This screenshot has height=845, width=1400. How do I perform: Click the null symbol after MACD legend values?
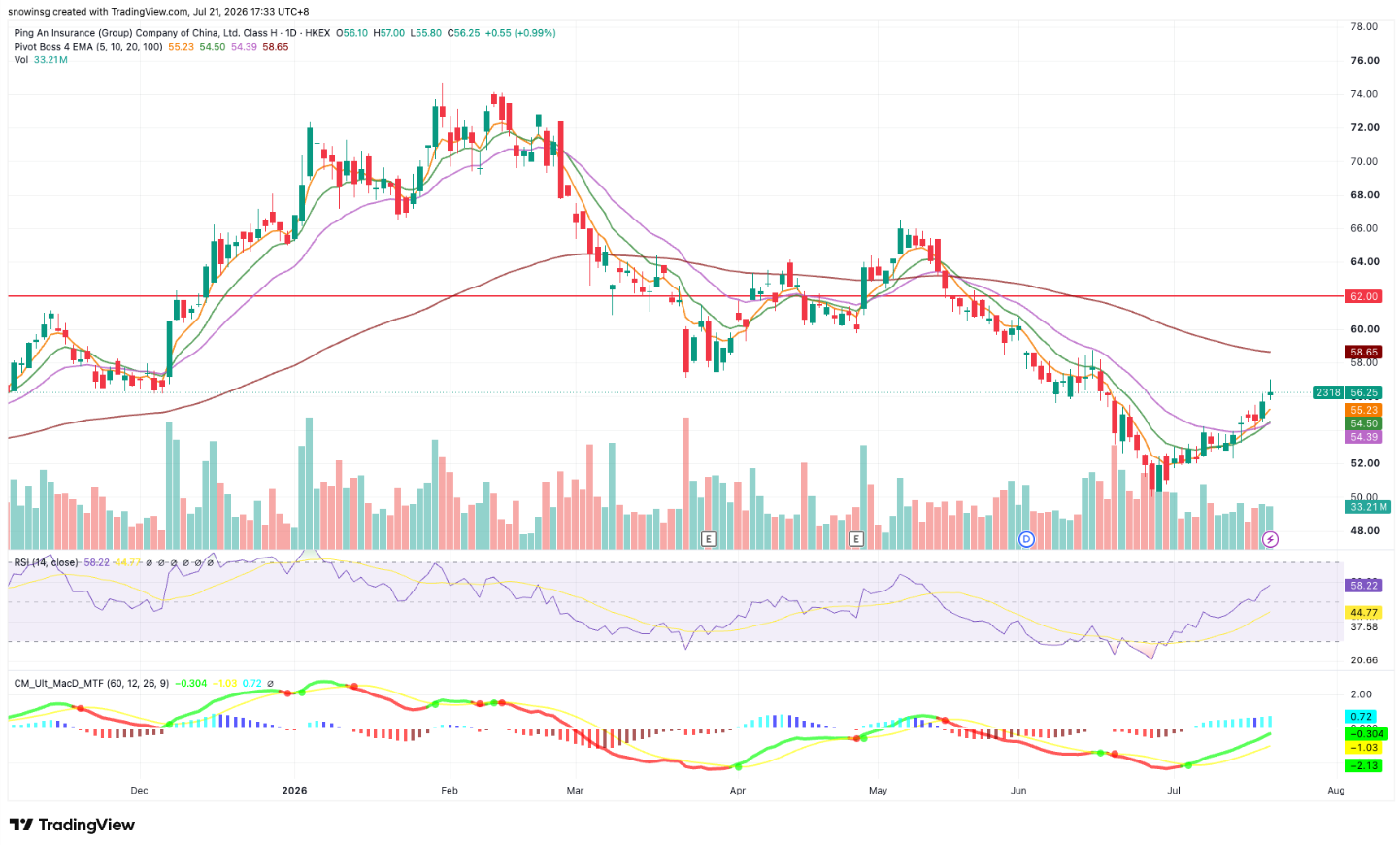pos(270,684)
